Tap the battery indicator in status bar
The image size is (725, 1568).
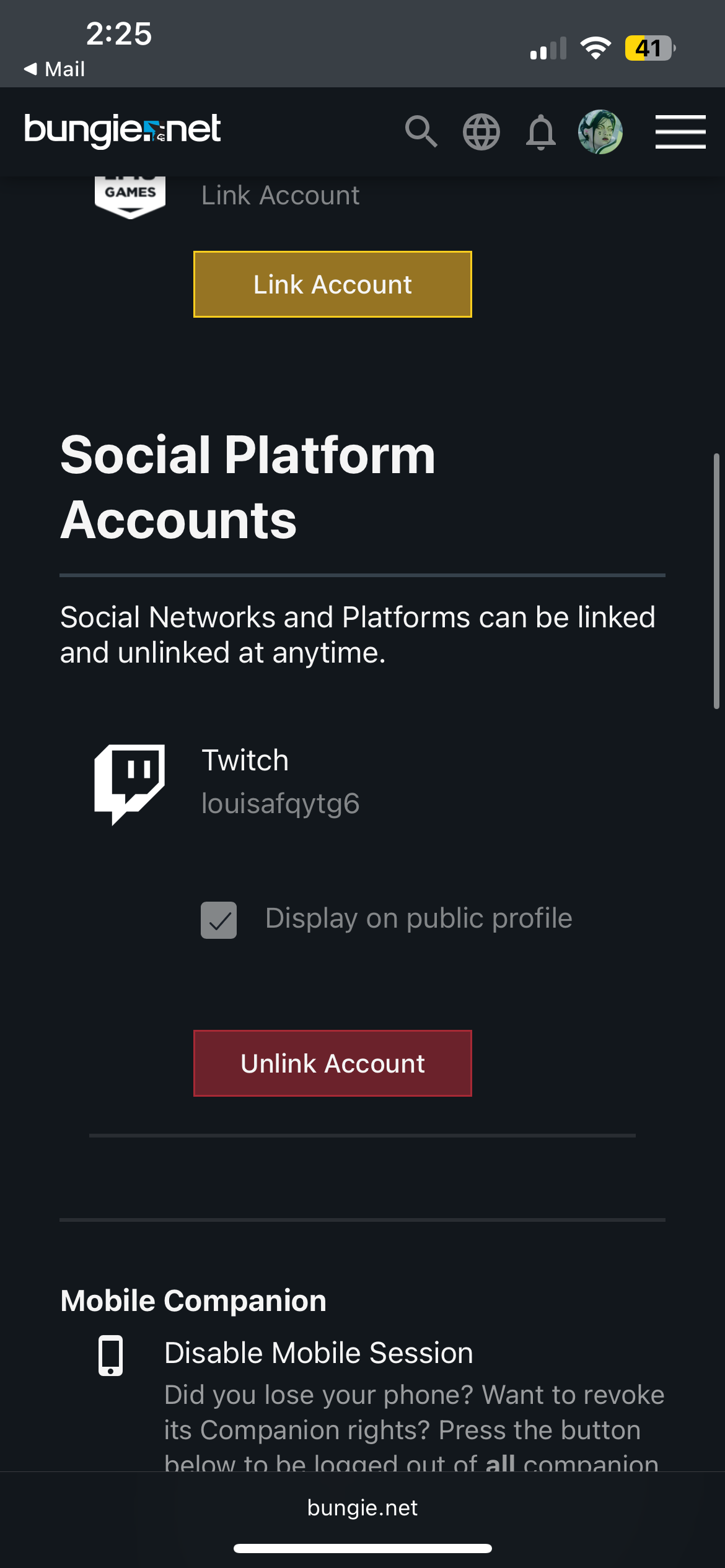click(649, 48)
